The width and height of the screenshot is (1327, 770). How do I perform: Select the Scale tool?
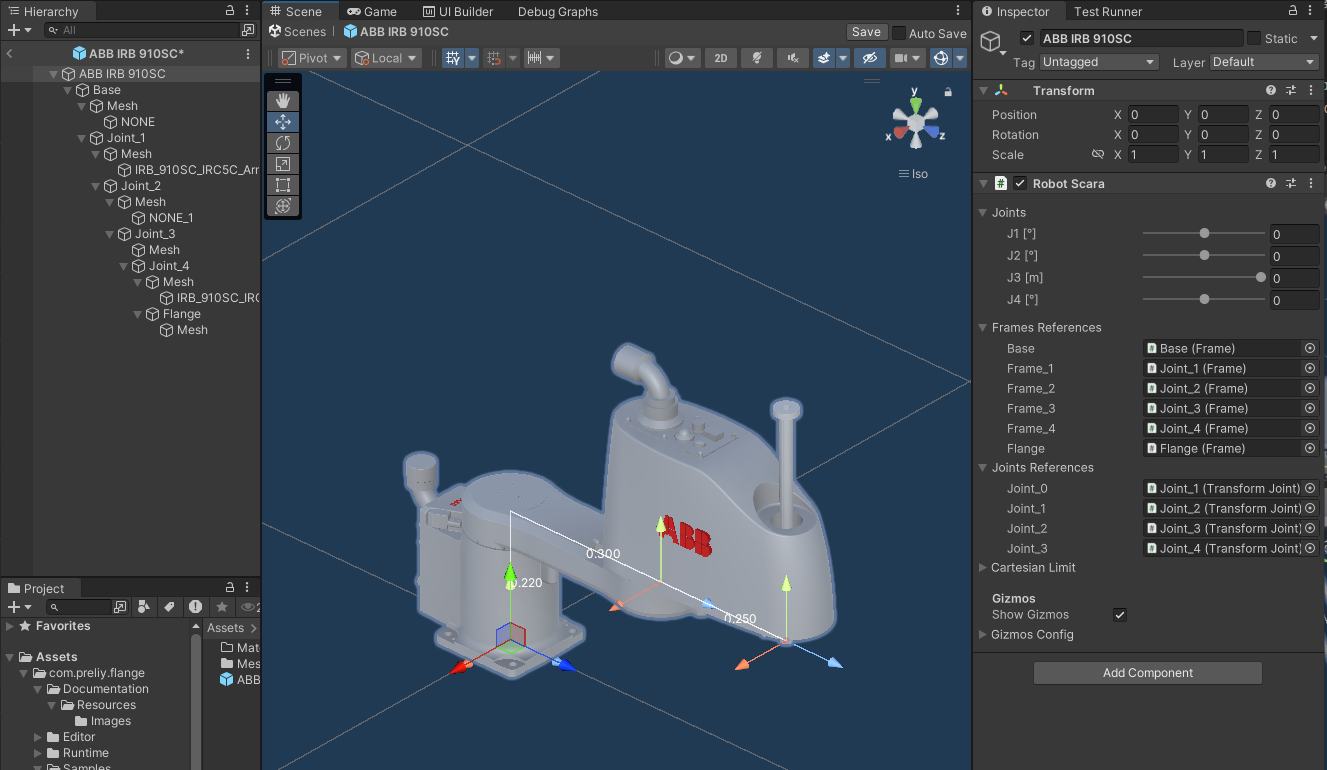pos(283,164)
